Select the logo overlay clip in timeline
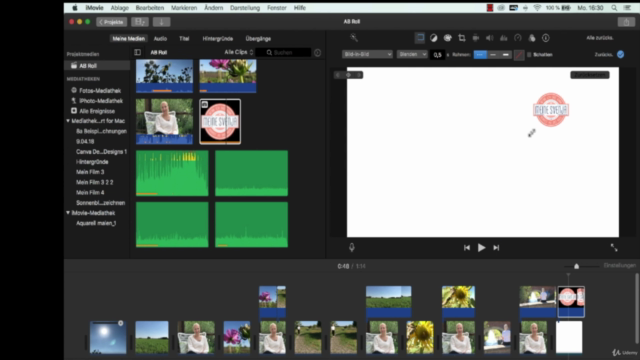Image resolution: width=640 pixels, height=360 pixels. pyautogui.click(x=571, y=302)
